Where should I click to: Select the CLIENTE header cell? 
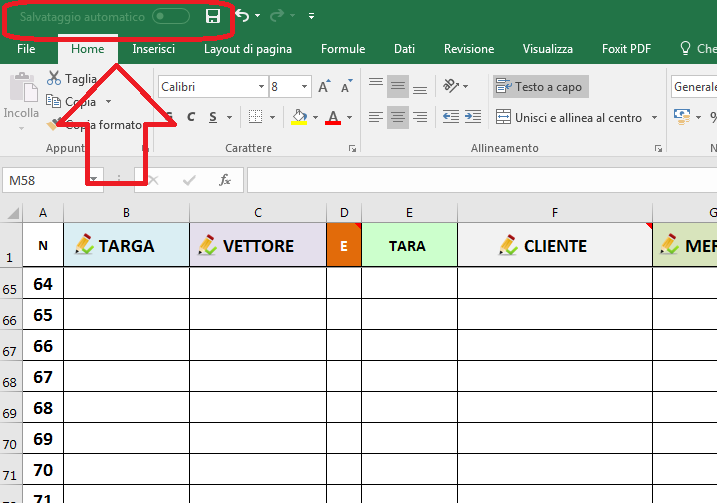555,245
